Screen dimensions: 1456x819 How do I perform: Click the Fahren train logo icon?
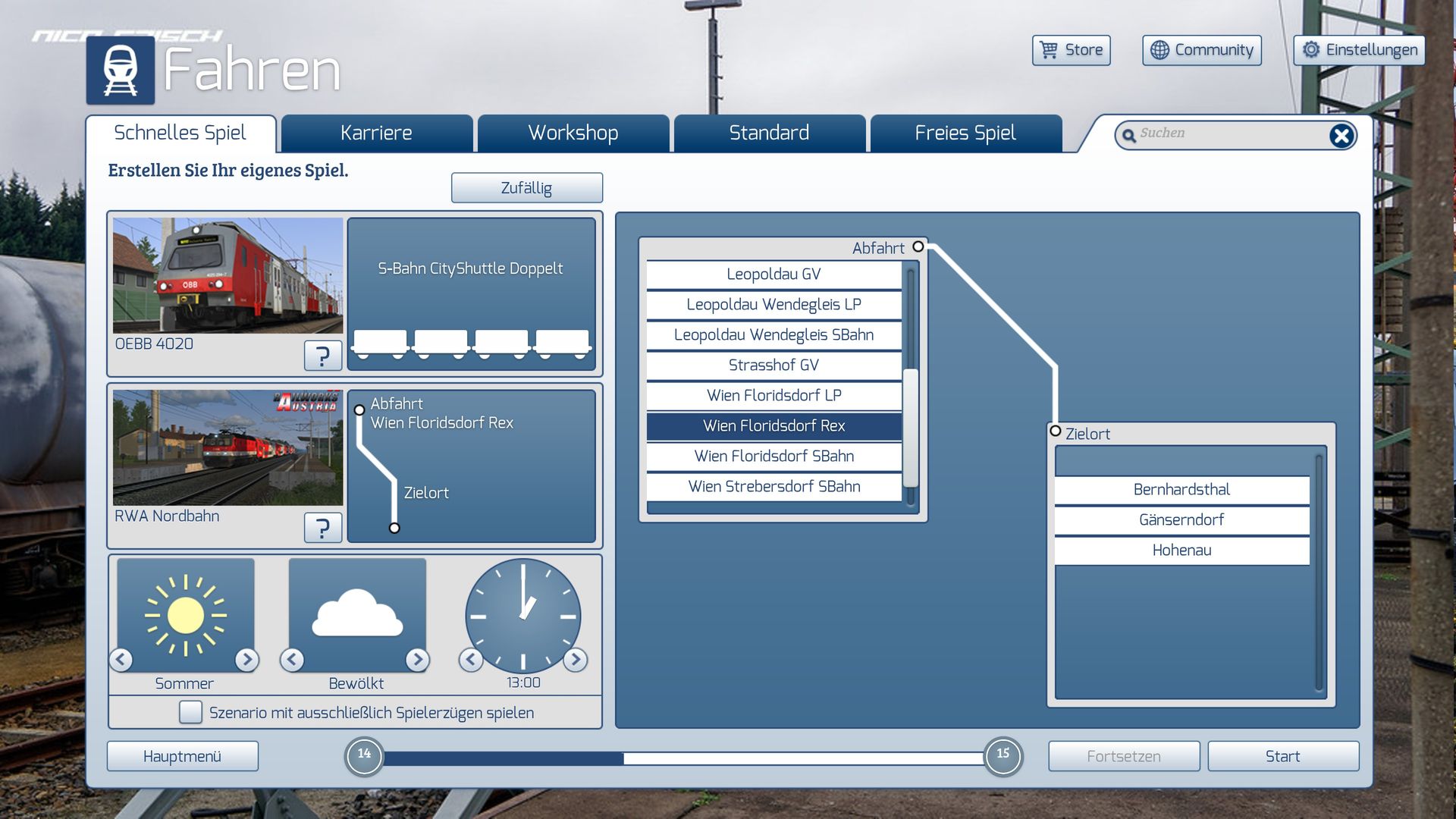[x=121, y=70]
